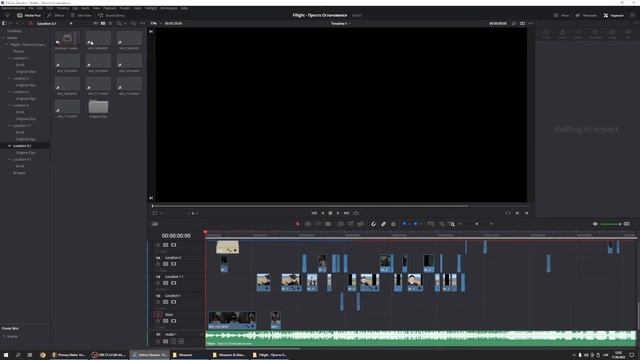Lock the Location 2 video track
This screenshot has width=640, height=360.
pos(158,264)
